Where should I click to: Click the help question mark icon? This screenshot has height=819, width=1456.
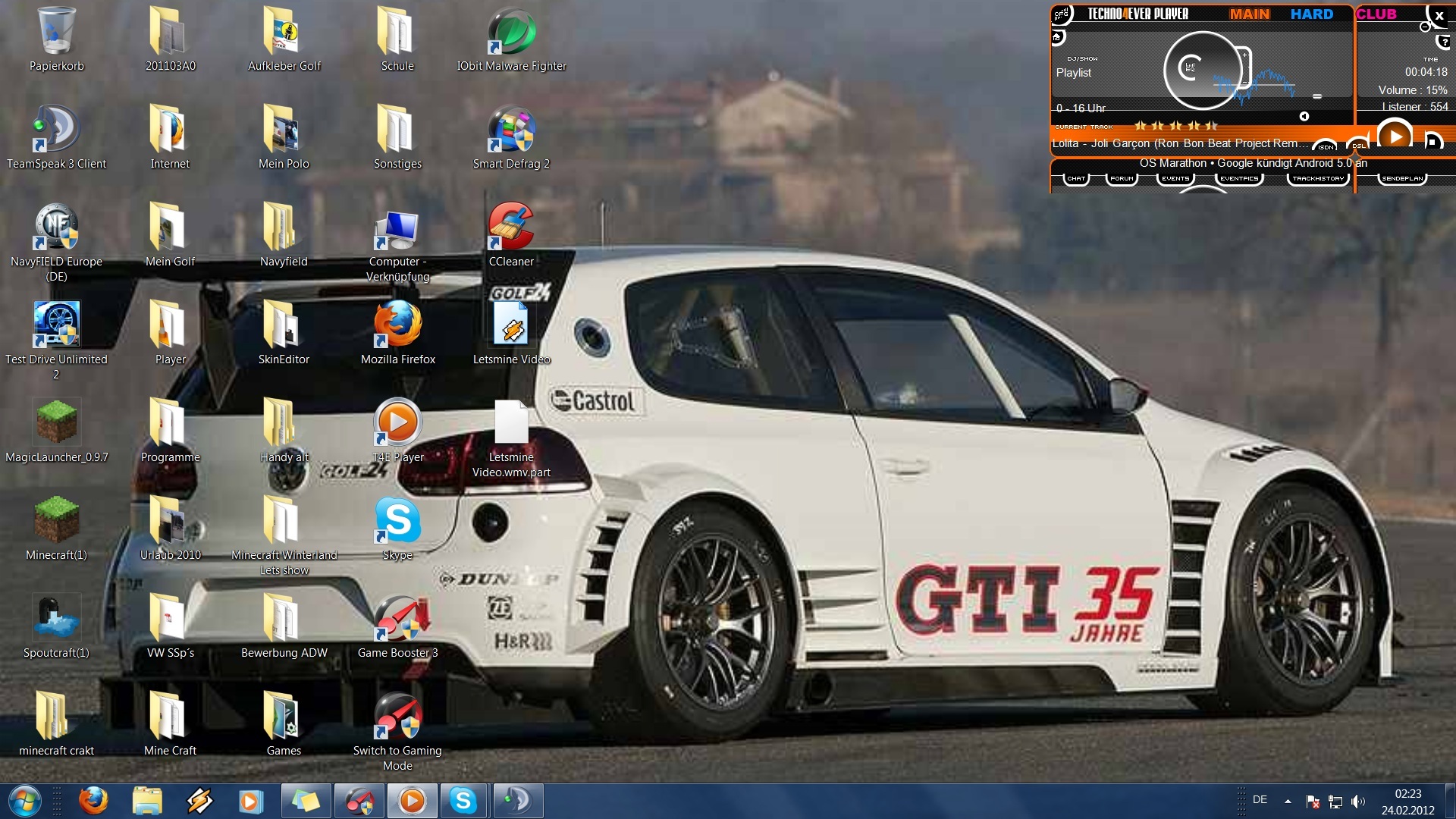[1445, 42]
